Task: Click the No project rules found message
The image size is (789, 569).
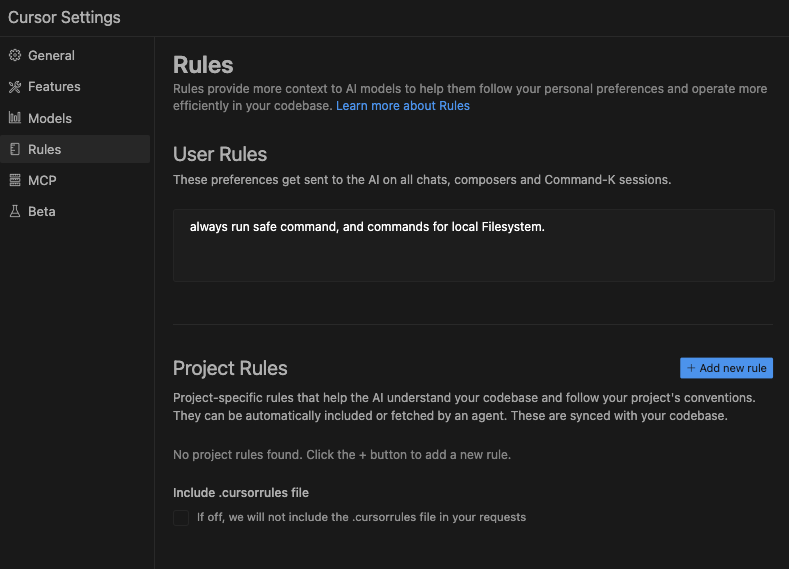Action: (x=342, y=455)
